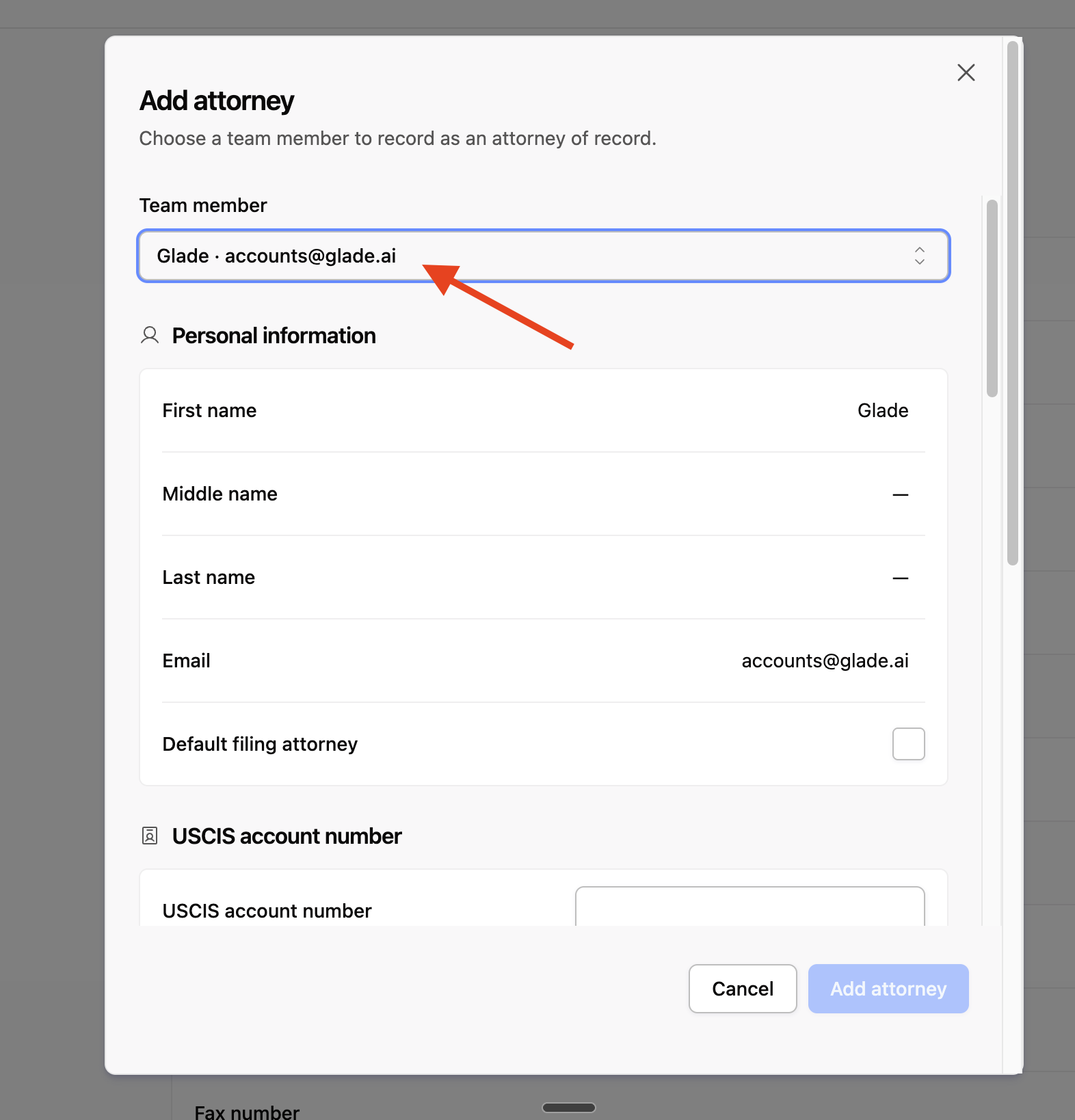
Task: Click the Add attorney button
Action: [x=888, y=989]
